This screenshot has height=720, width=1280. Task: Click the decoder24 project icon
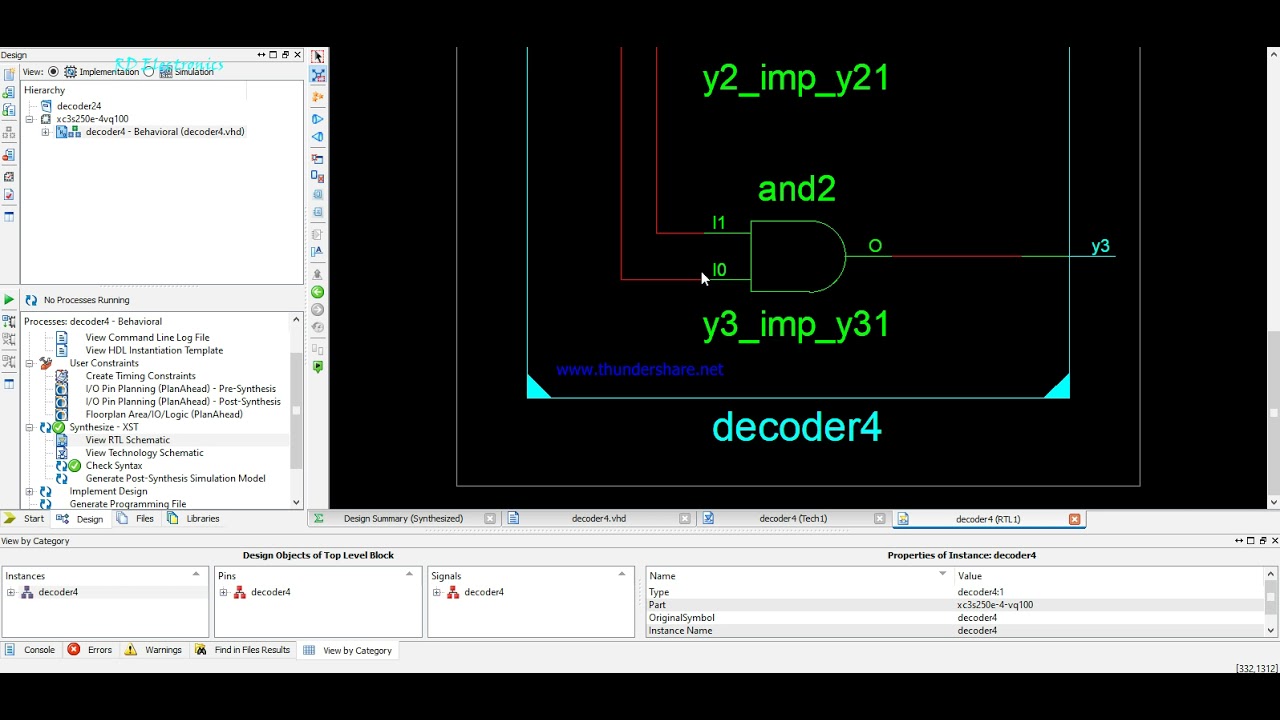tap(46, 106)
